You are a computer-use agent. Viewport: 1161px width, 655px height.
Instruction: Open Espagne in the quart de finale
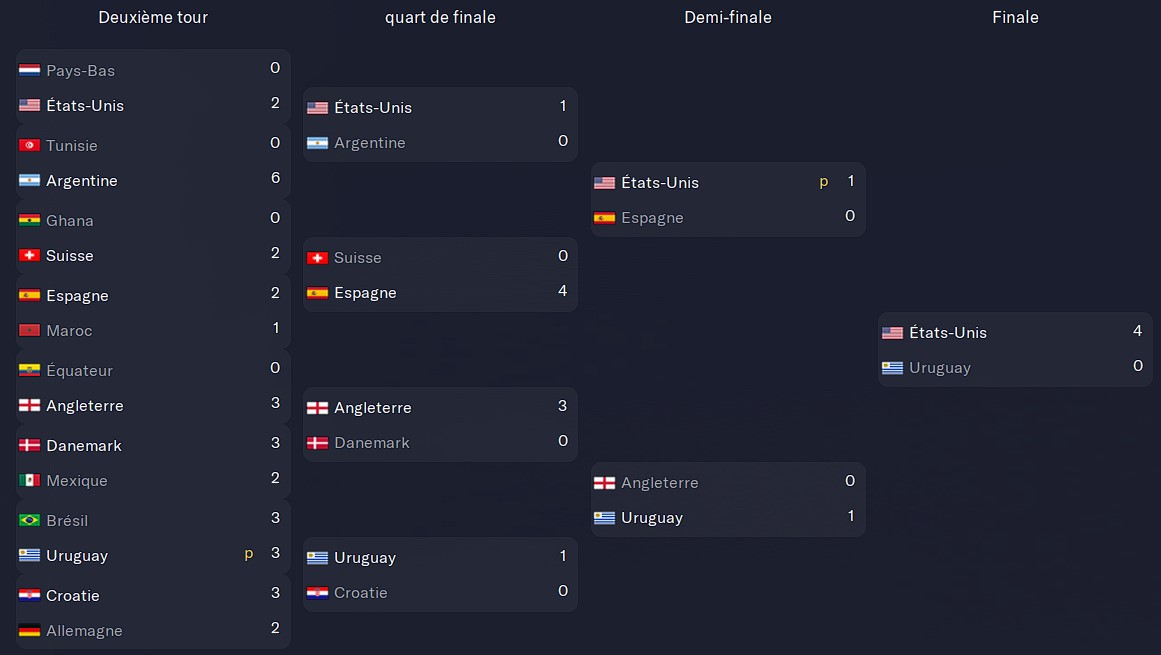pos(365,293)
